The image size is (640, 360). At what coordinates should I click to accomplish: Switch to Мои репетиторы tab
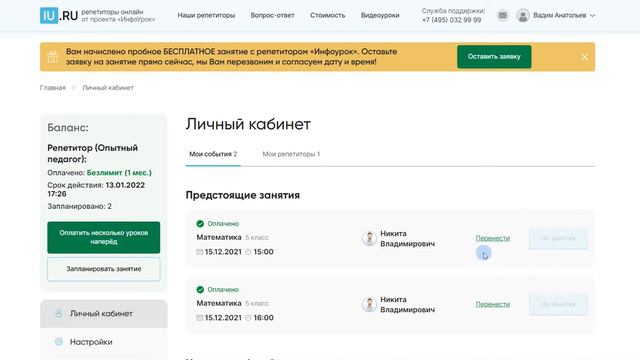point(291,154)
